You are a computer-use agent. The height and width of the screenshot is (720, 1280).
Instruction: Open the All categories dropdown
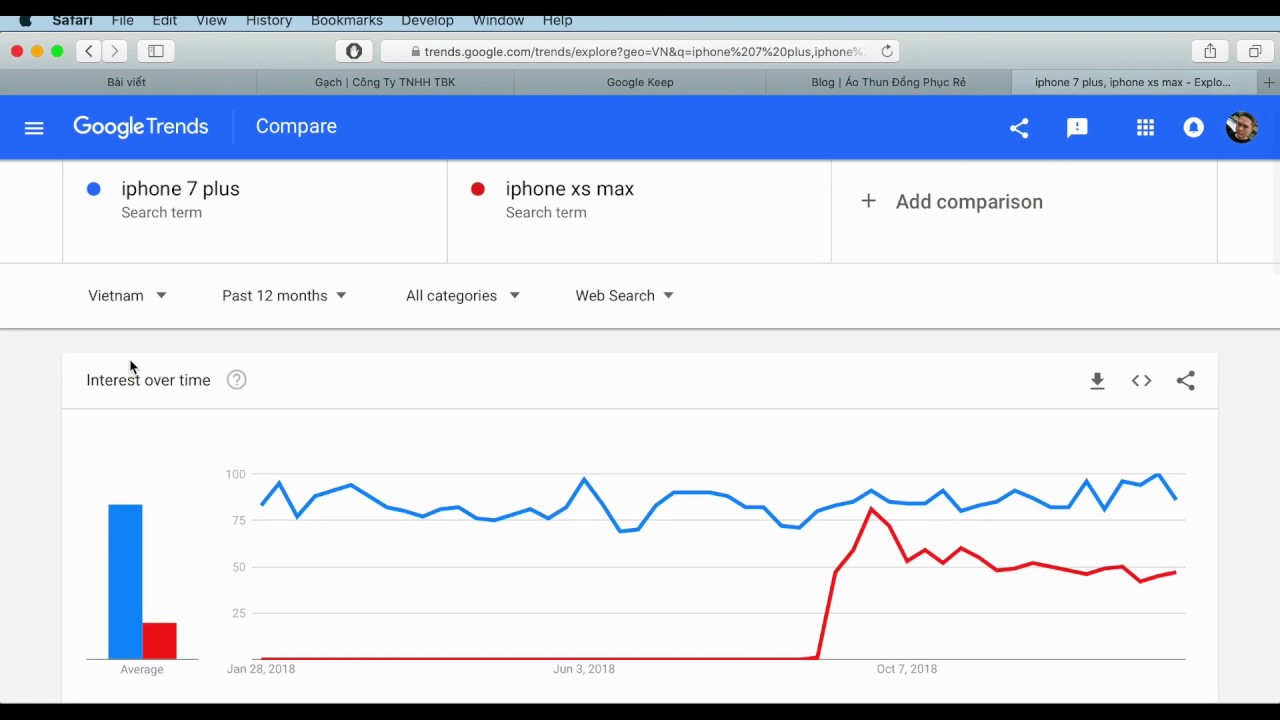462,296
